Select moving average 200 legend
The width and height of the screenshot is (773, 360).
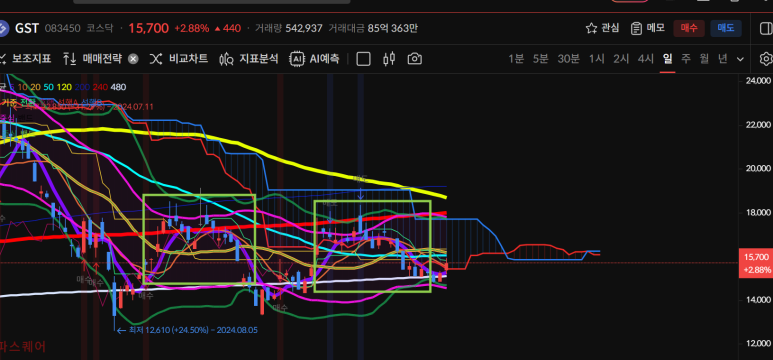(x=82, y=87)
